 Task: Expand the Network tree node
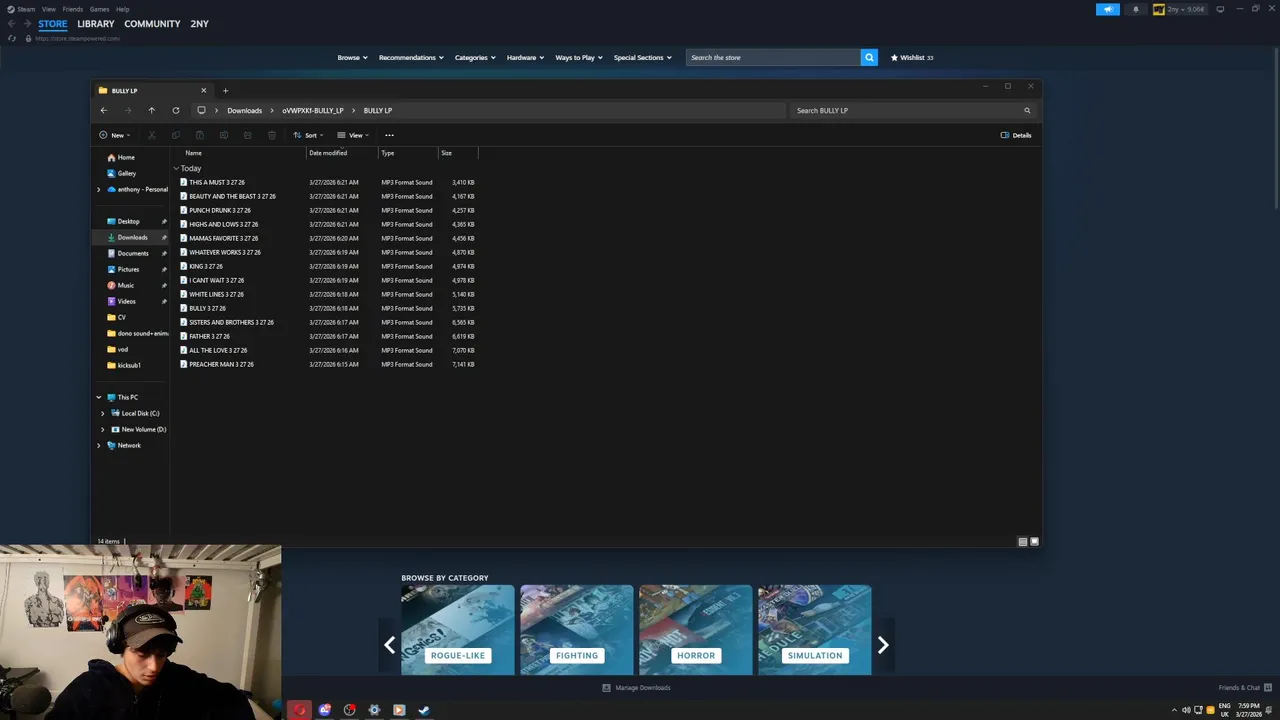tap(98, 445)
